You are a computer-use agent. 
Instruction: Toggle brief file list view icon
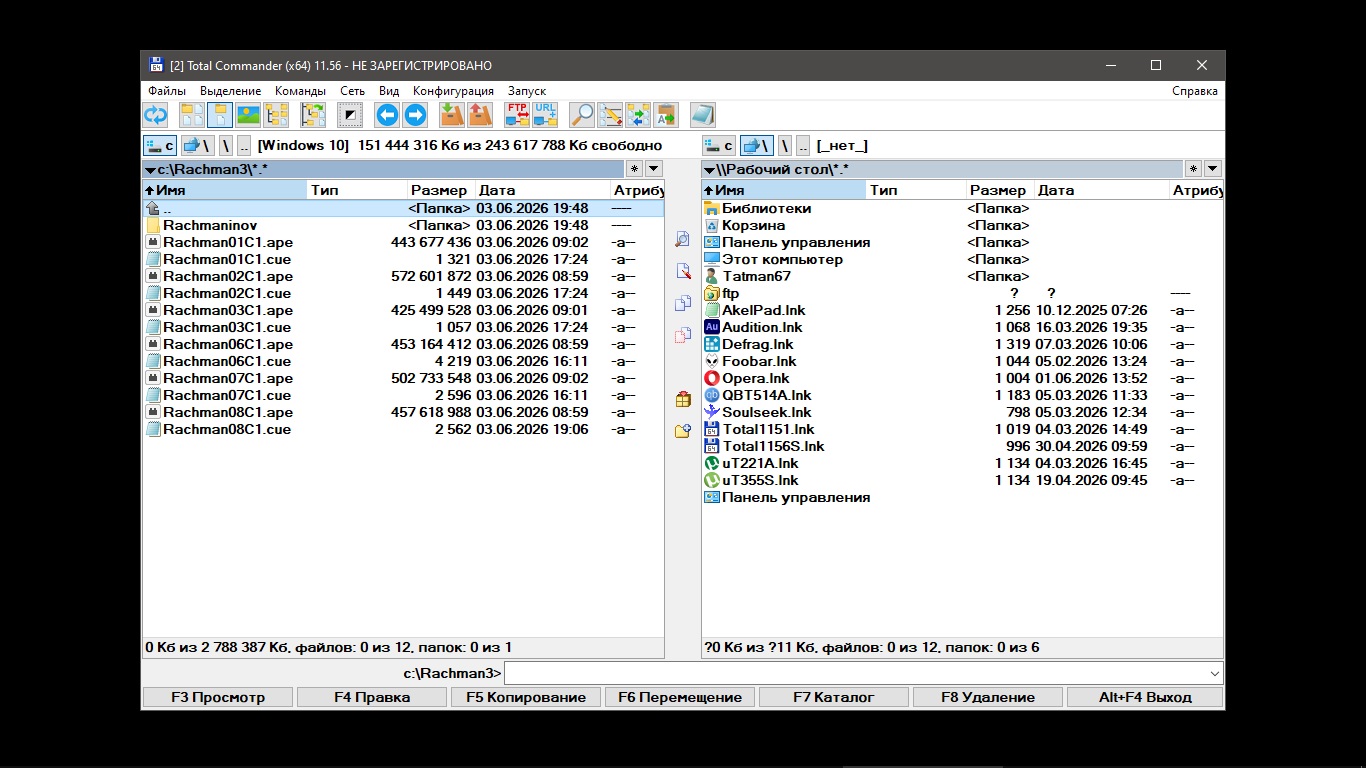(192, 115)
